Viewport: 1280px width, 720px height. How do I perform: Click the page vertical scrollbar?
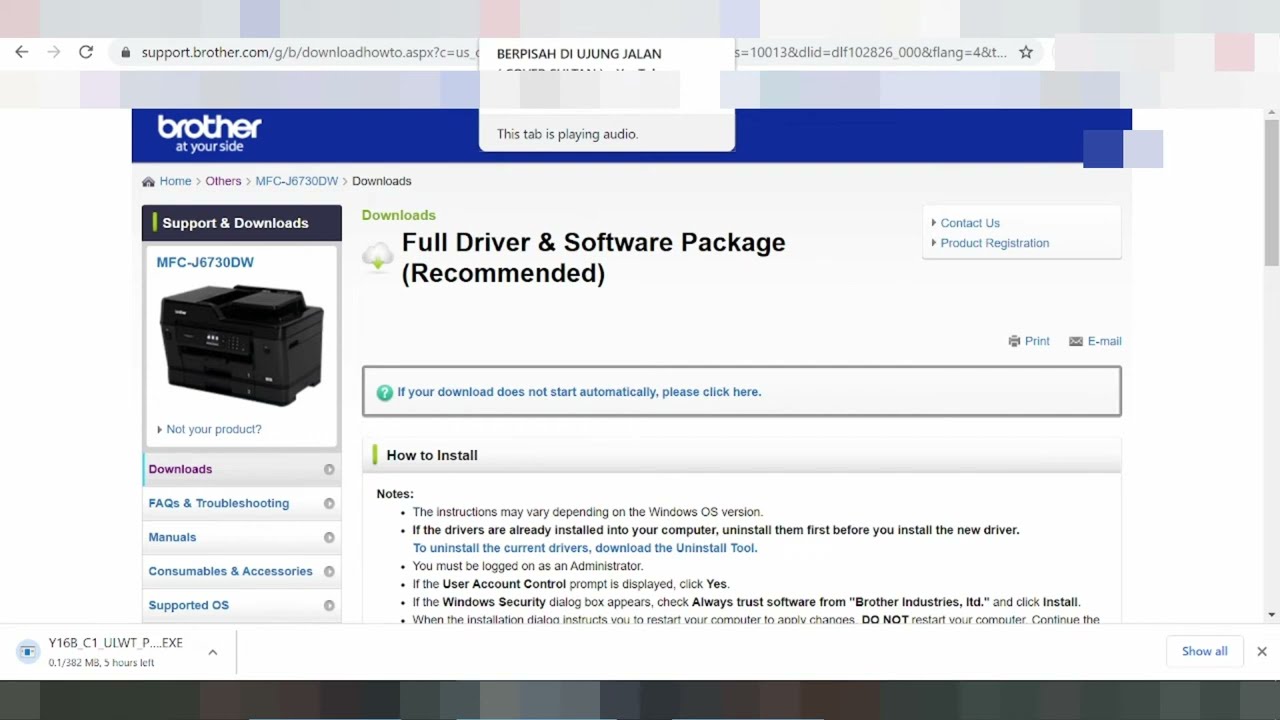pos(1272,192)
